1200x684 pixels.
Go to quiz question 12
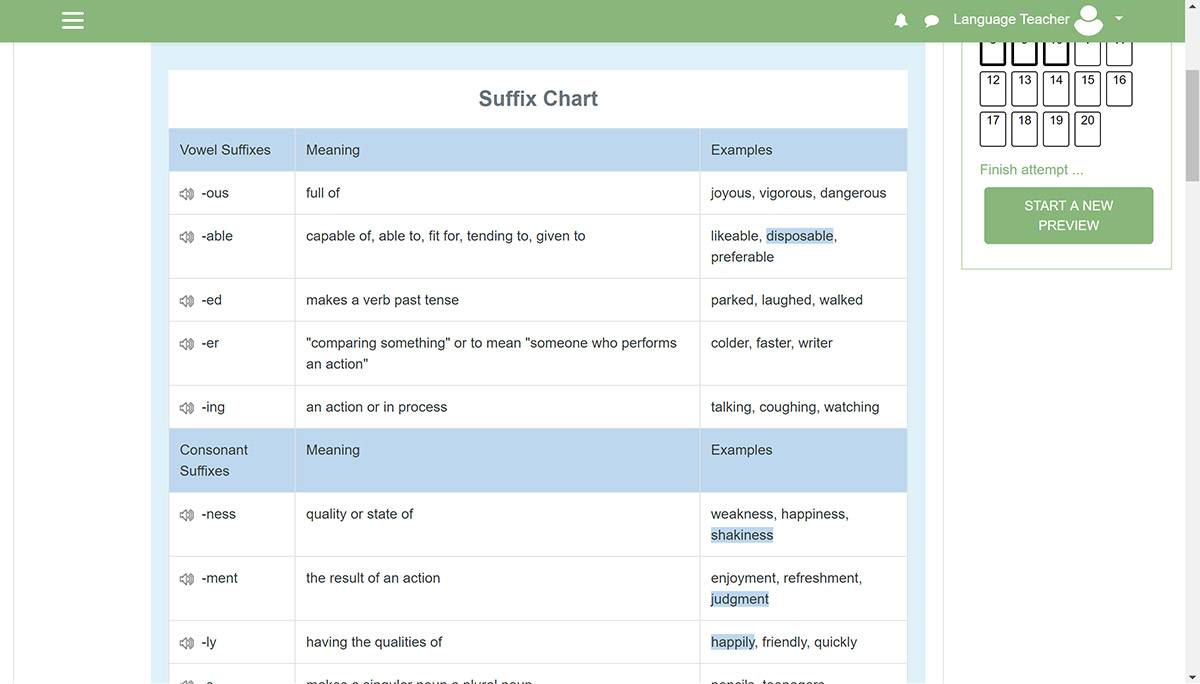point(993,89)
